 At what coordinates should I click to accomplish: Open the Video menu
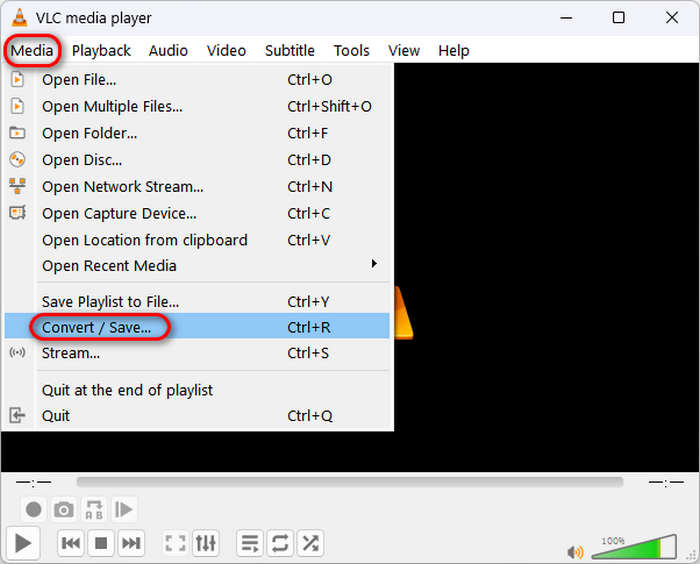[x=226, y=50]
